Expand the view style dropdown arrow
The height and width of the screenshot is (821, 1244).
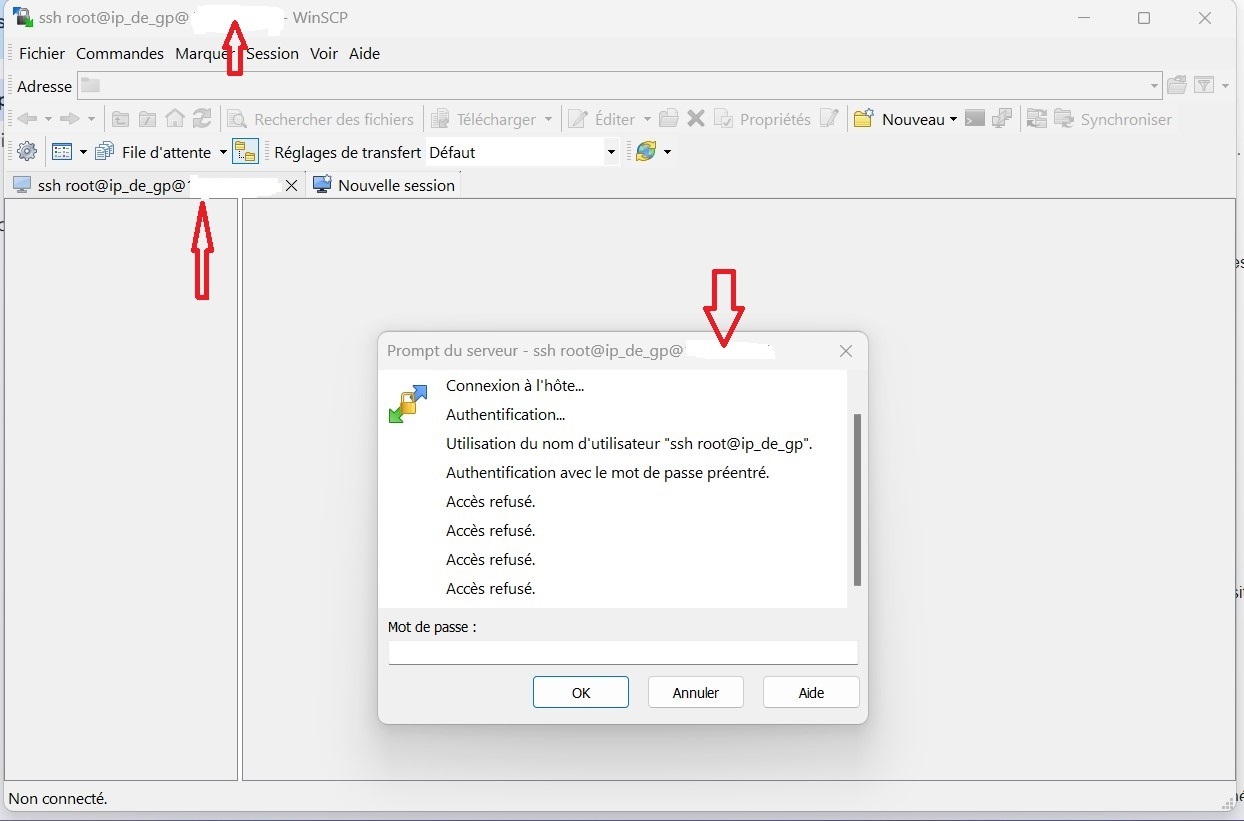(x=83, y=152)
